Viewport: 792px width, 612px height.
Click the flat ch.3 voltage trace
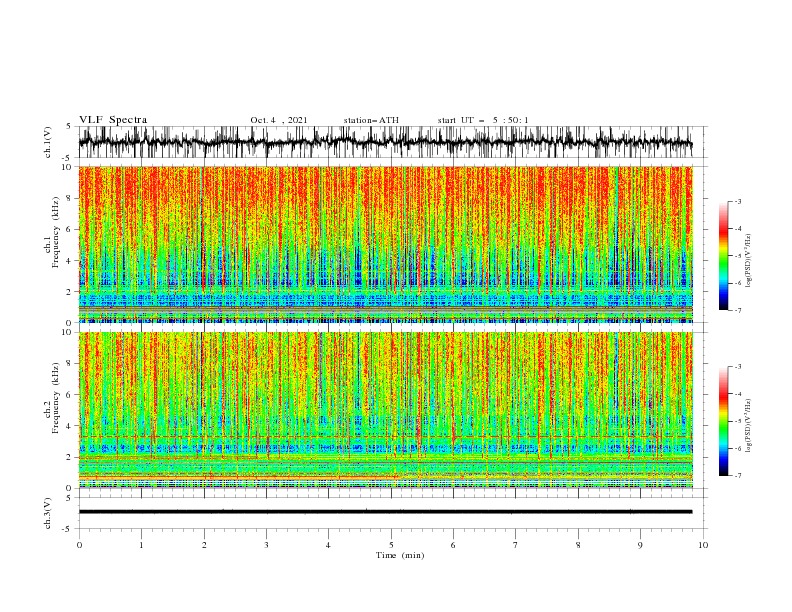click(x=385, y=512)
